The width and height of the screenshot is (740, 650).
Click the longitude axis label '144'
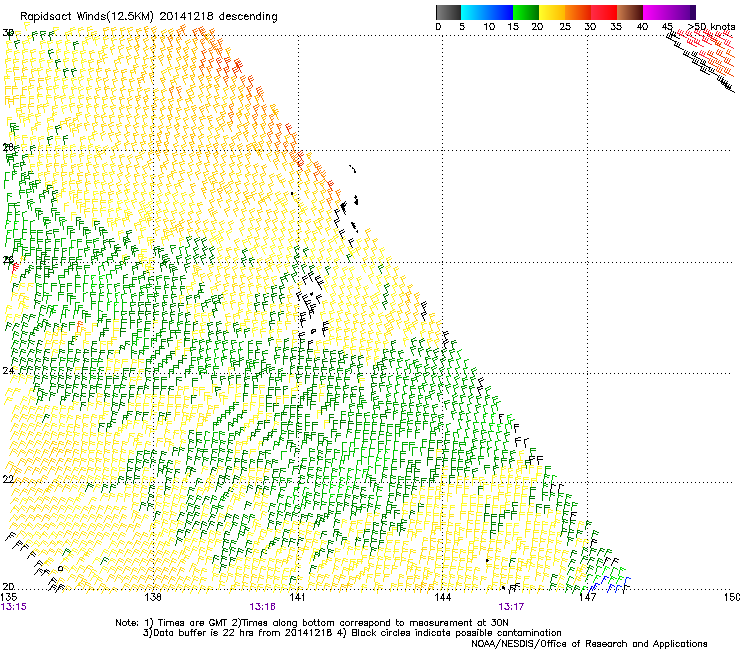tap(442, 597)
